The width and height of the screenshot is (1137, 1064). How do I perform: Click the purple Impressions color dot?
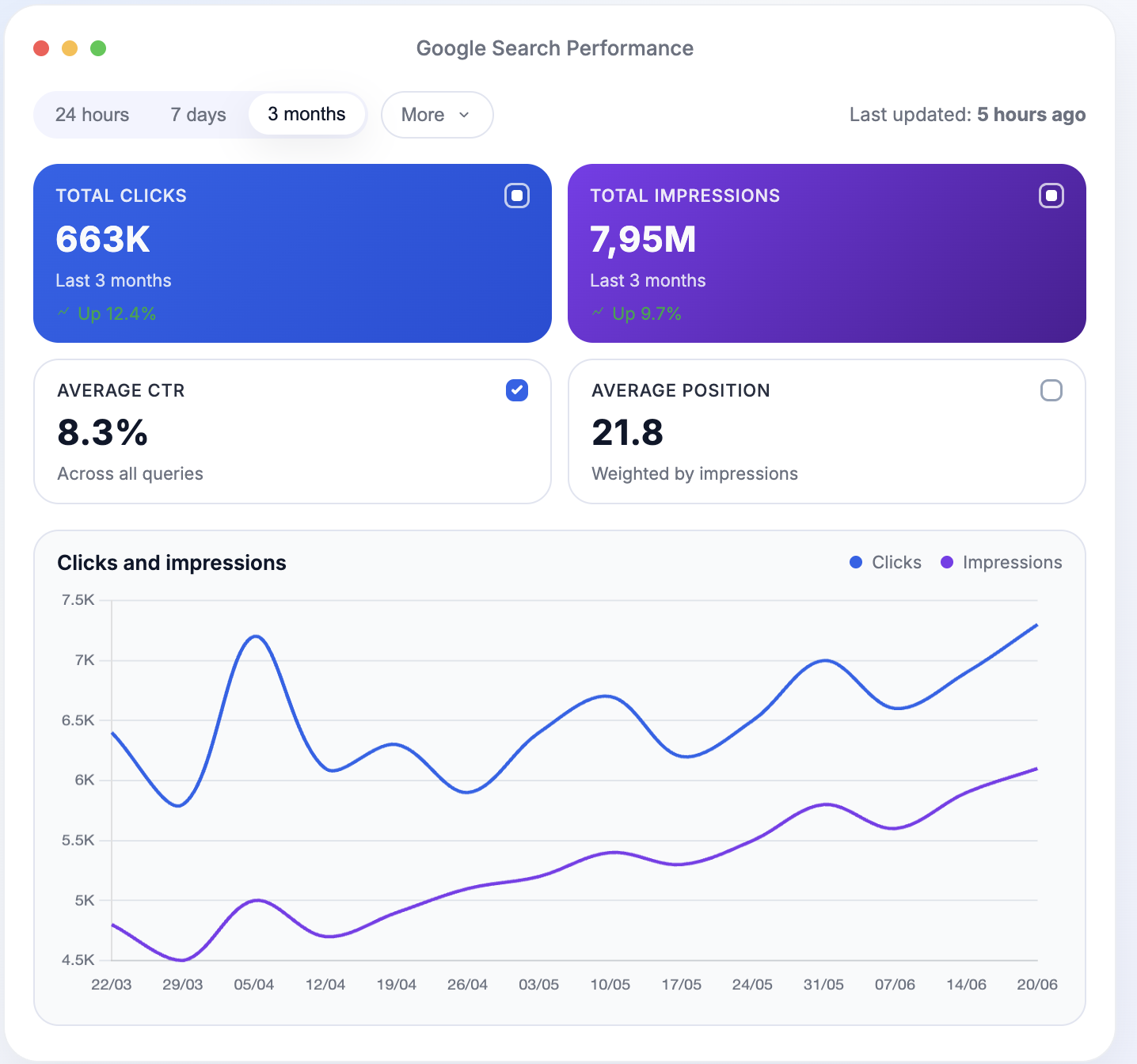pos(947,562)
